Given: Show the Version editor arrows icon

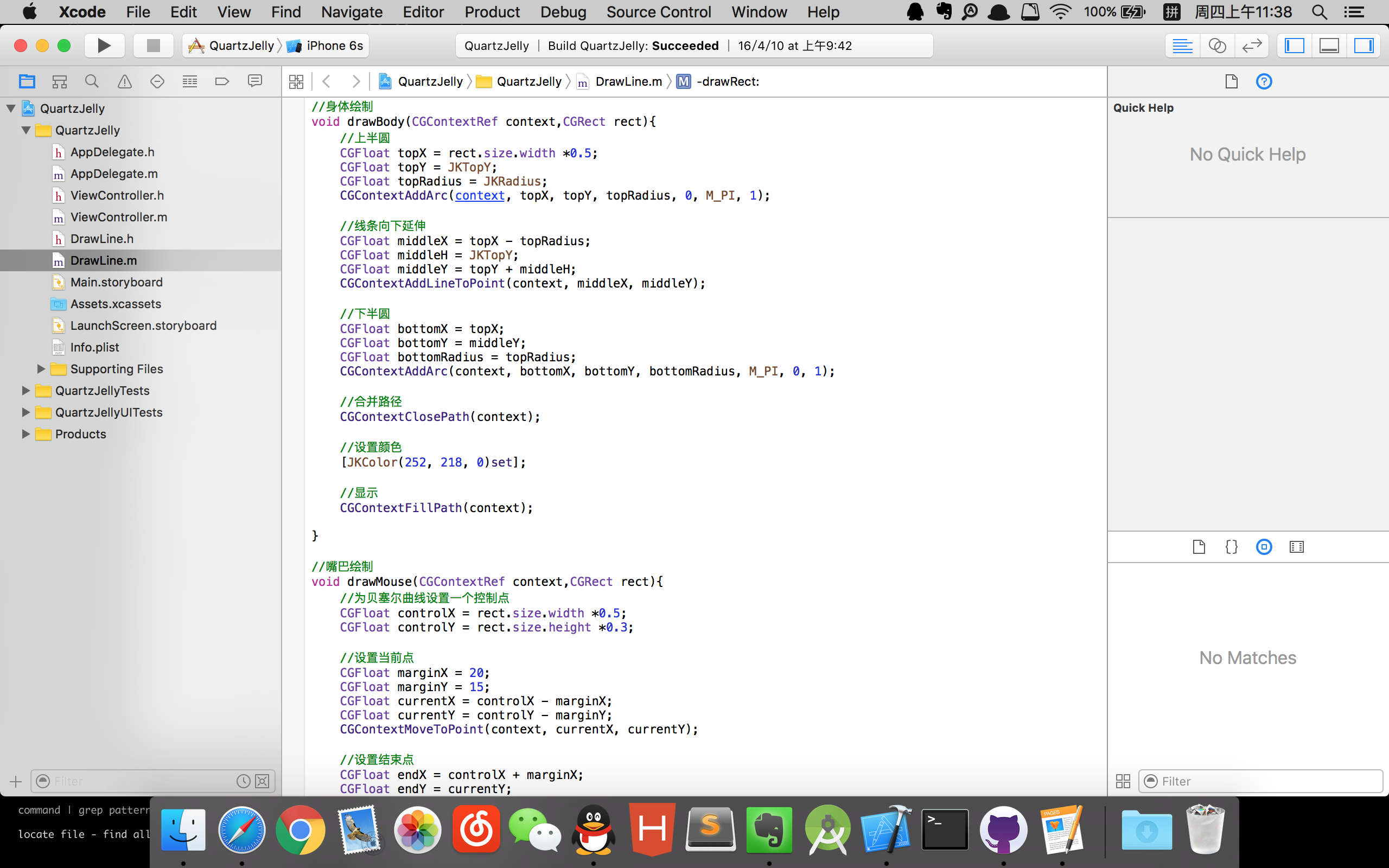Looking at the screenshot, I should pyautogui.click(x=1251, y=46).
